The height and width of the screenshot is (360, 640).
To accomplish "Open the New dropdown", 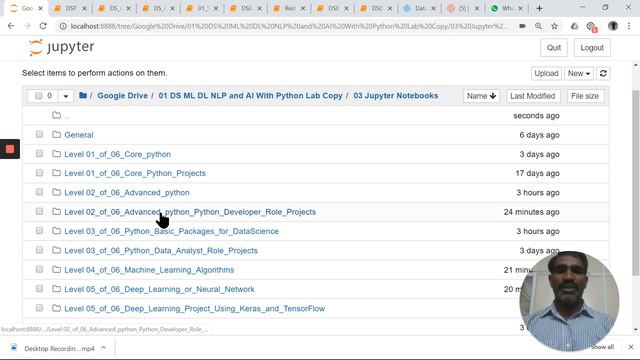I will pyautogui.click(x=579, y=73).
